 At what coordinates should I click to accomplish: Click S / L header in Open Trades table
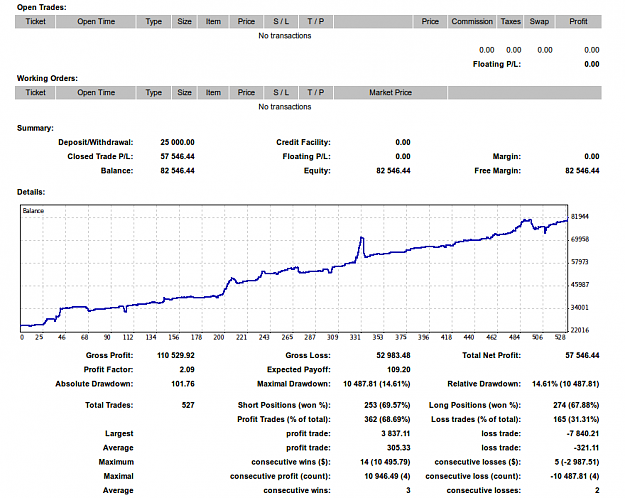[x=281, y=22]
